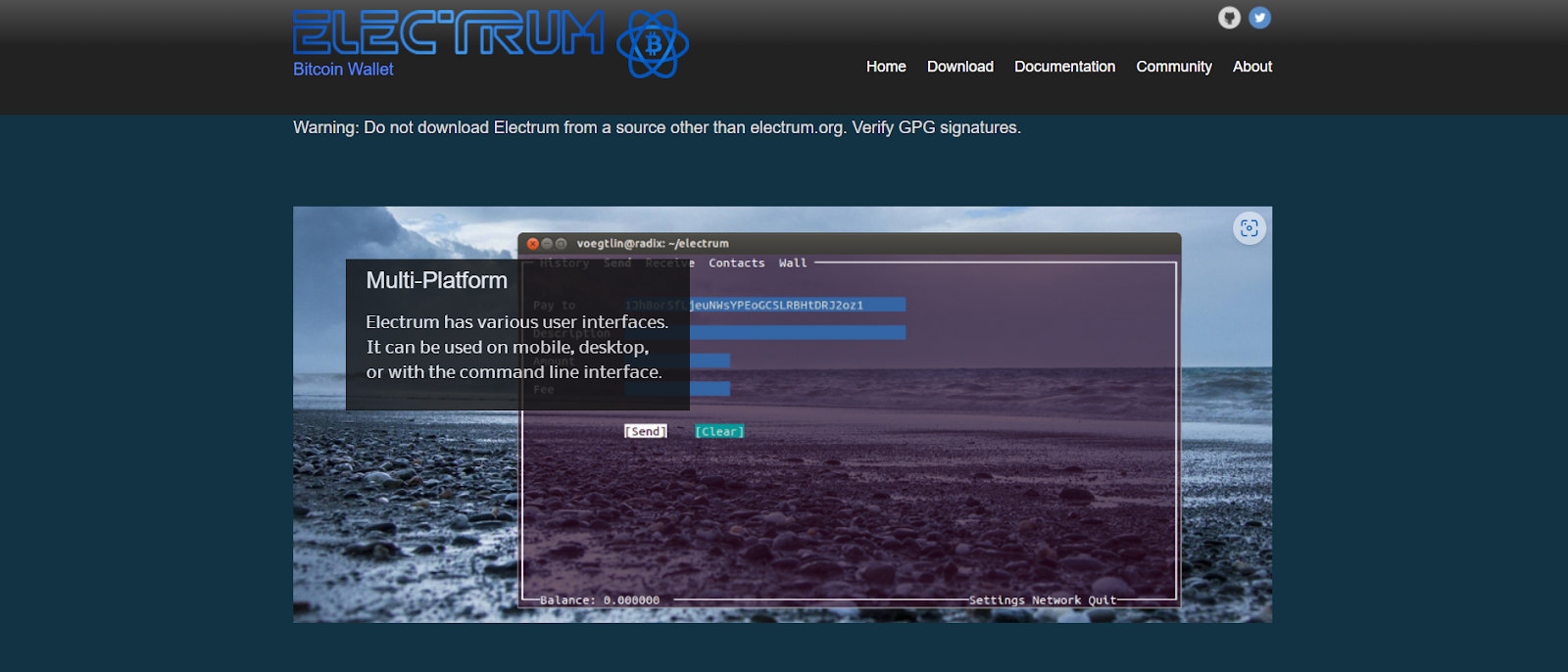Screen dimensions: 1568x672
Task: Click the Multi-Platform beach slide image
Action: click(x=782, y=414)
